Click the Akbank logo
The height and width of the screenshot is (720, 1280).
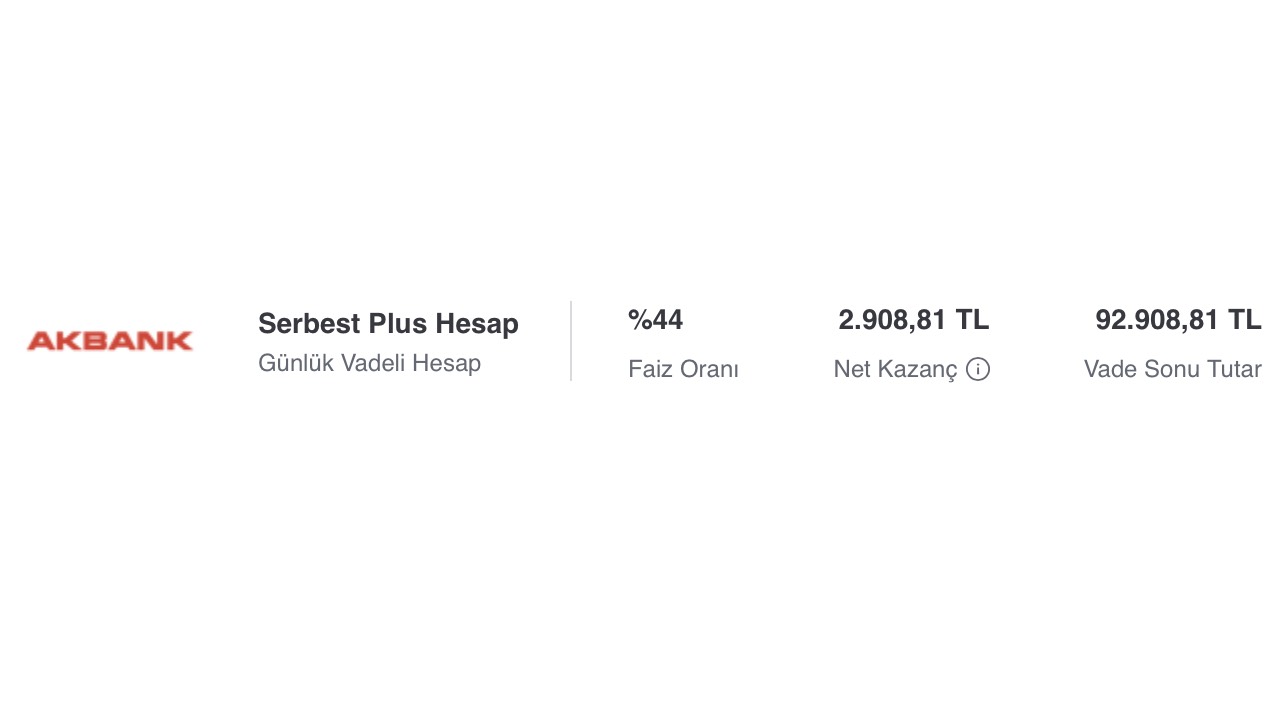(110, 341)
